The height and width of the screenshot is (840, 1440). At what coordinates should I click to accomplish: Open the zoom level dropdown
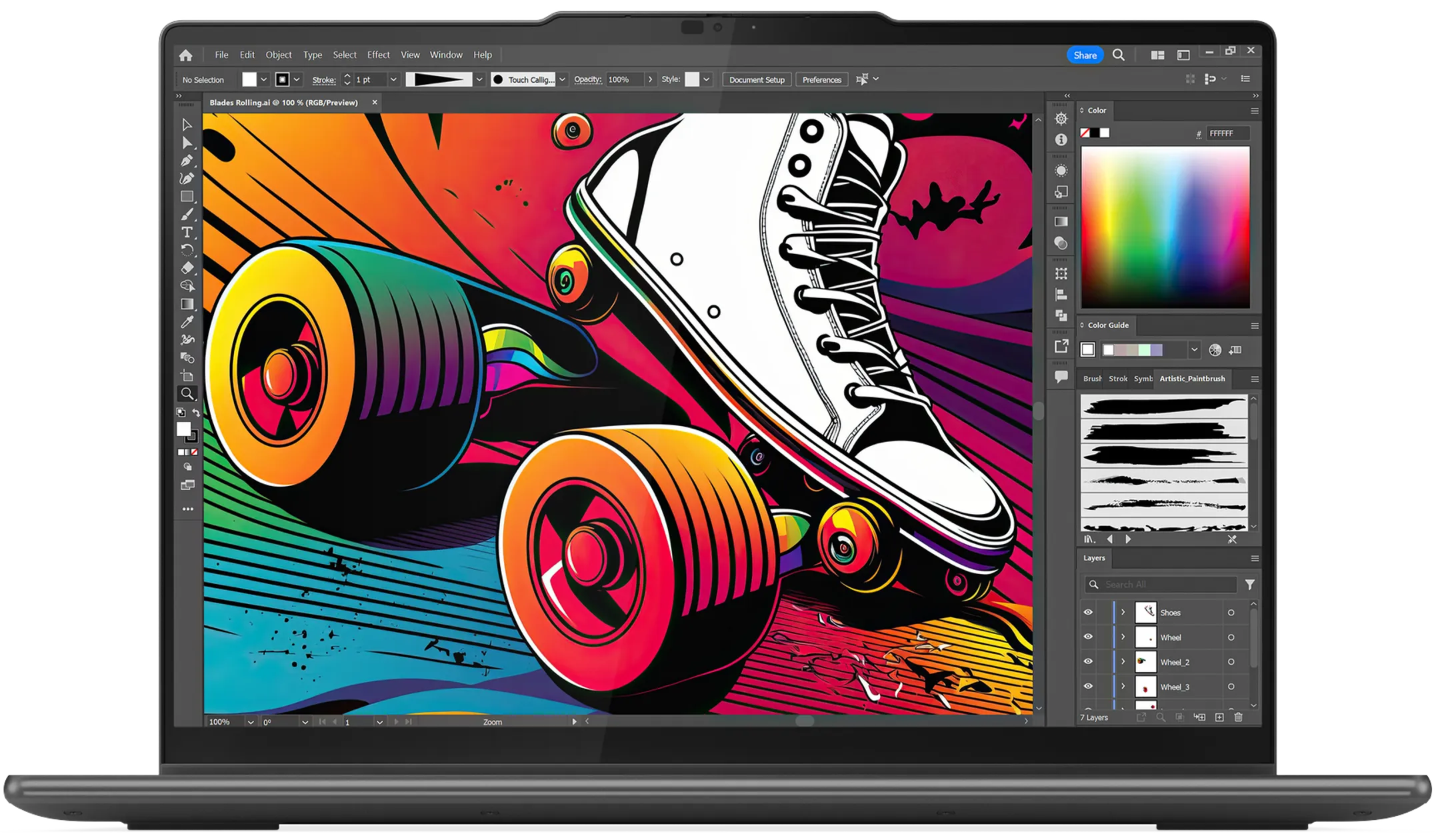(251, 722)
